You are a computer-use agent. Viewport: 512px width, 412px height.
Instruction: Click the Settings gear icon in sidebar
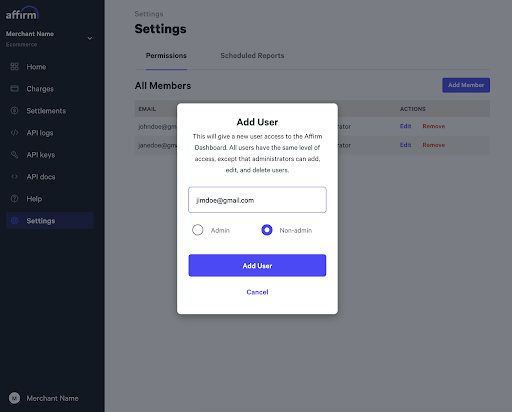(x=14, y=221)
